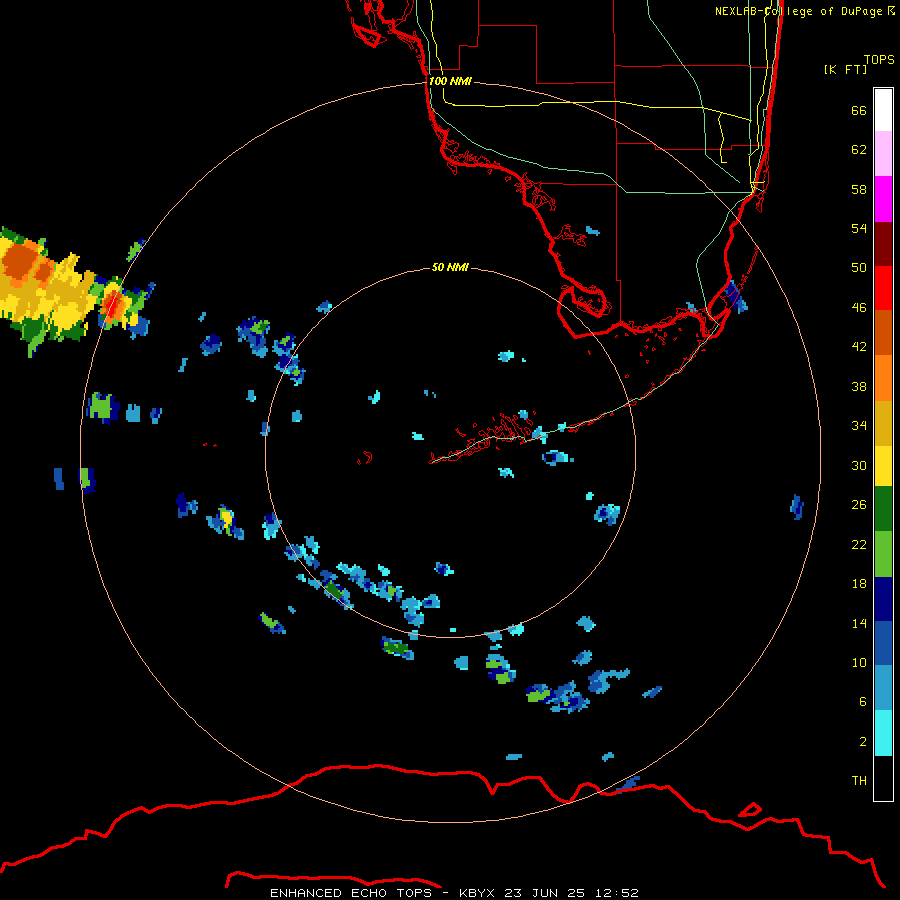
Task: Click the dark green legend swatch
Action: [x=883, y=509]
